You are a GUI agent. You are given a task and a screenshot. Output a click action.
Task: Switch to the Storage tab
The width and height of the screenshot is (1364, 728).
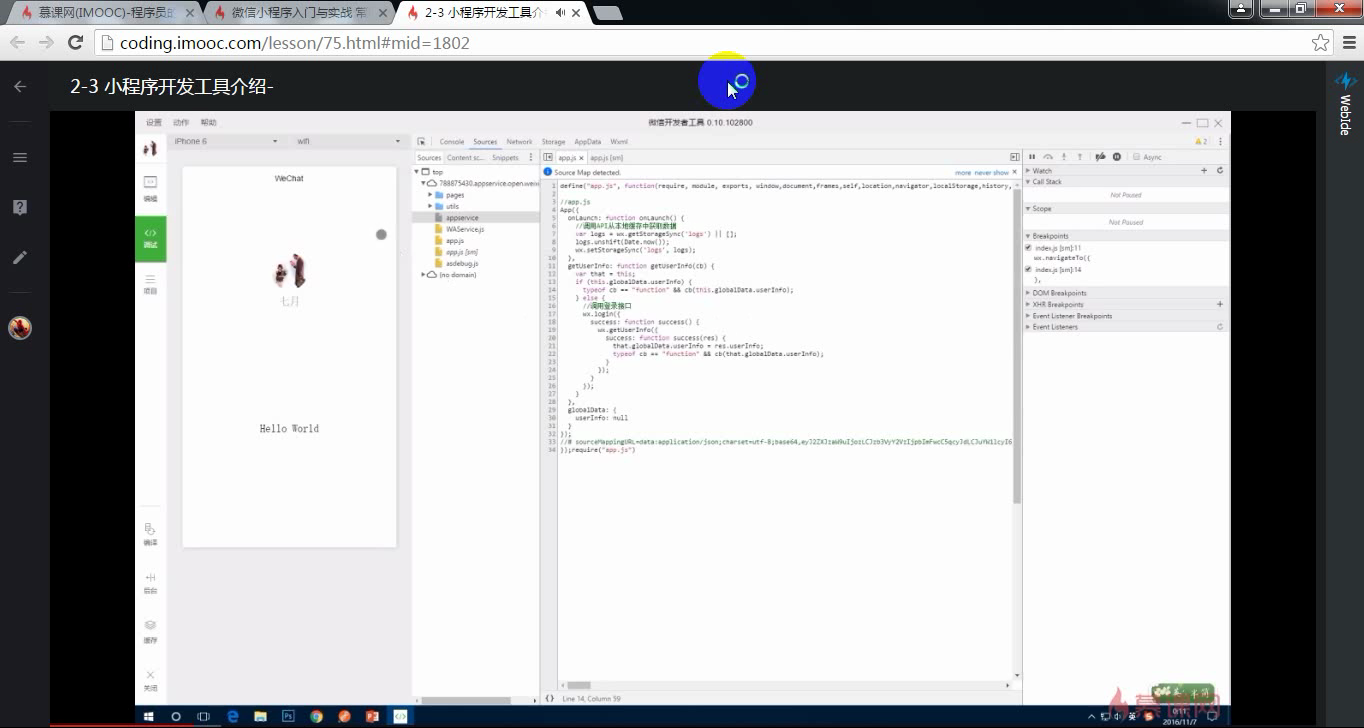pos(553,142)
